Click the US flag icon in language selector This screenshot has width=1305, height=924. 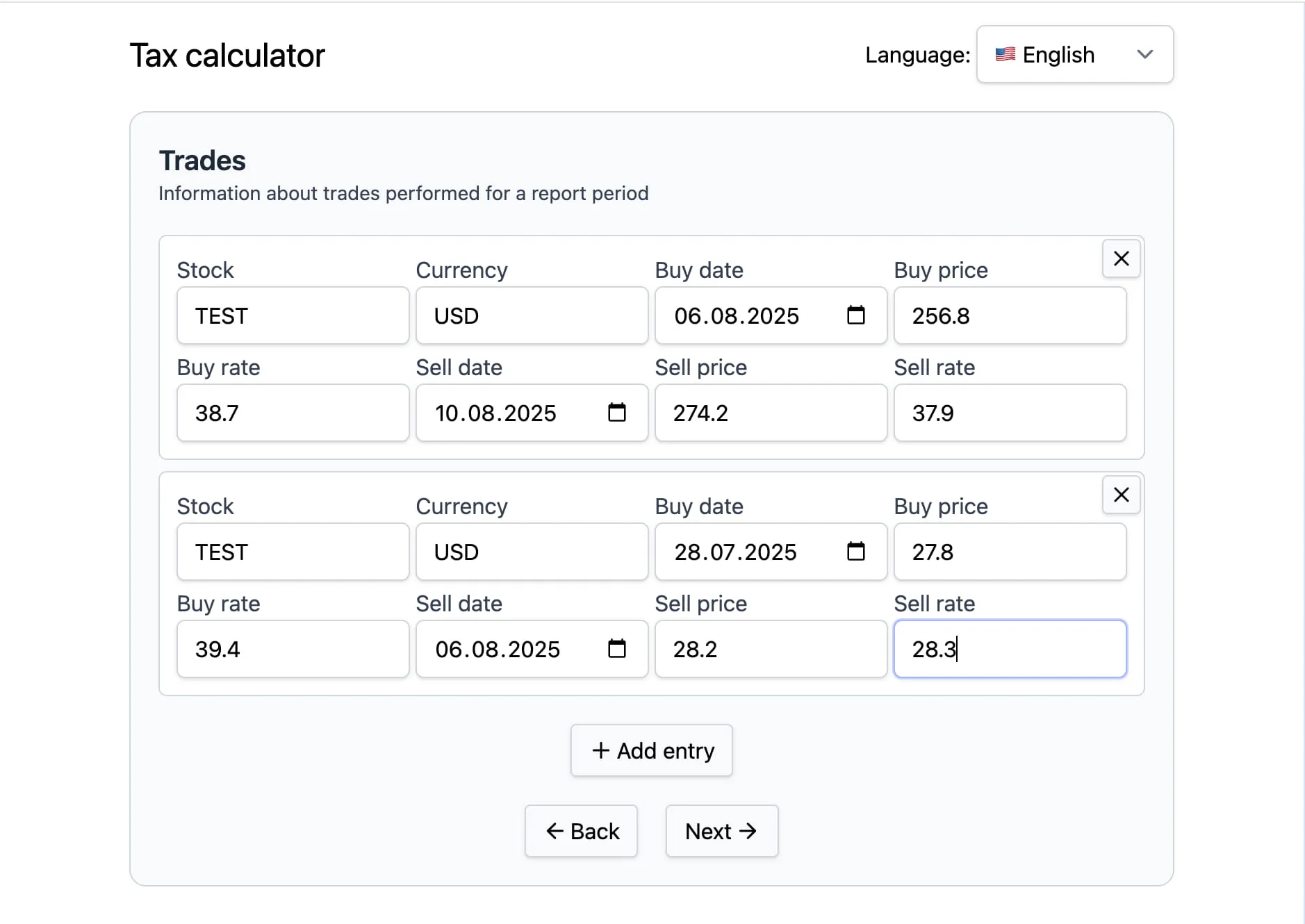pos(1005,54)
